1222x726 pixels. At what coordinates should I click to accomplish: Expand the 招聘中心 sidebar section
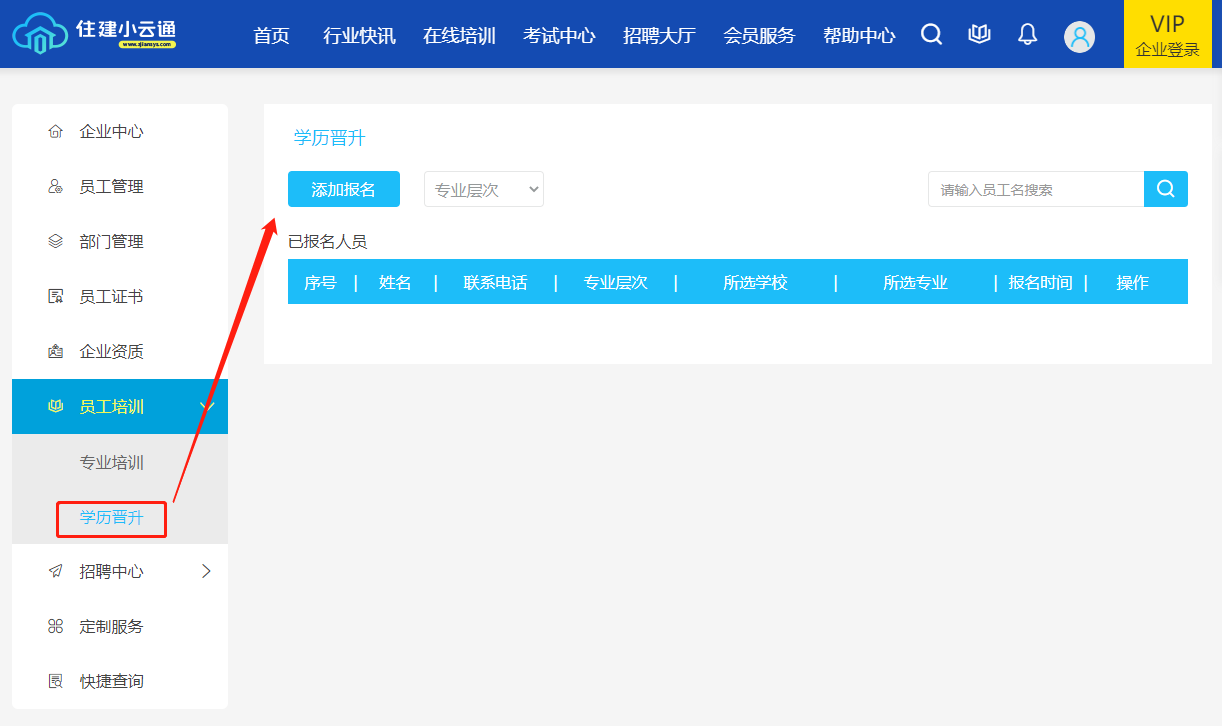point(206,572)
